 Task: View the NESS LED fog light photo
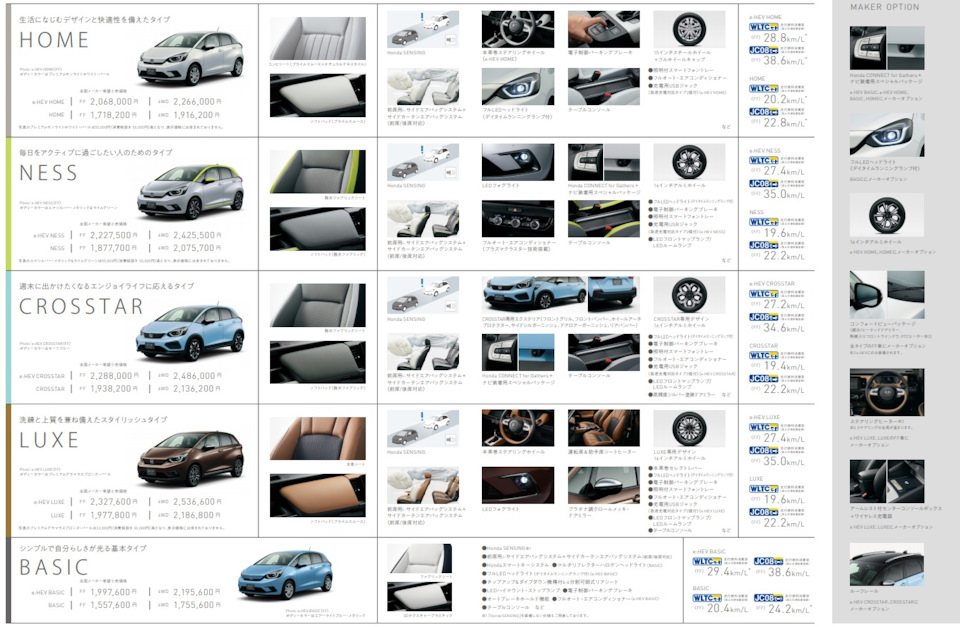point(518,162)
